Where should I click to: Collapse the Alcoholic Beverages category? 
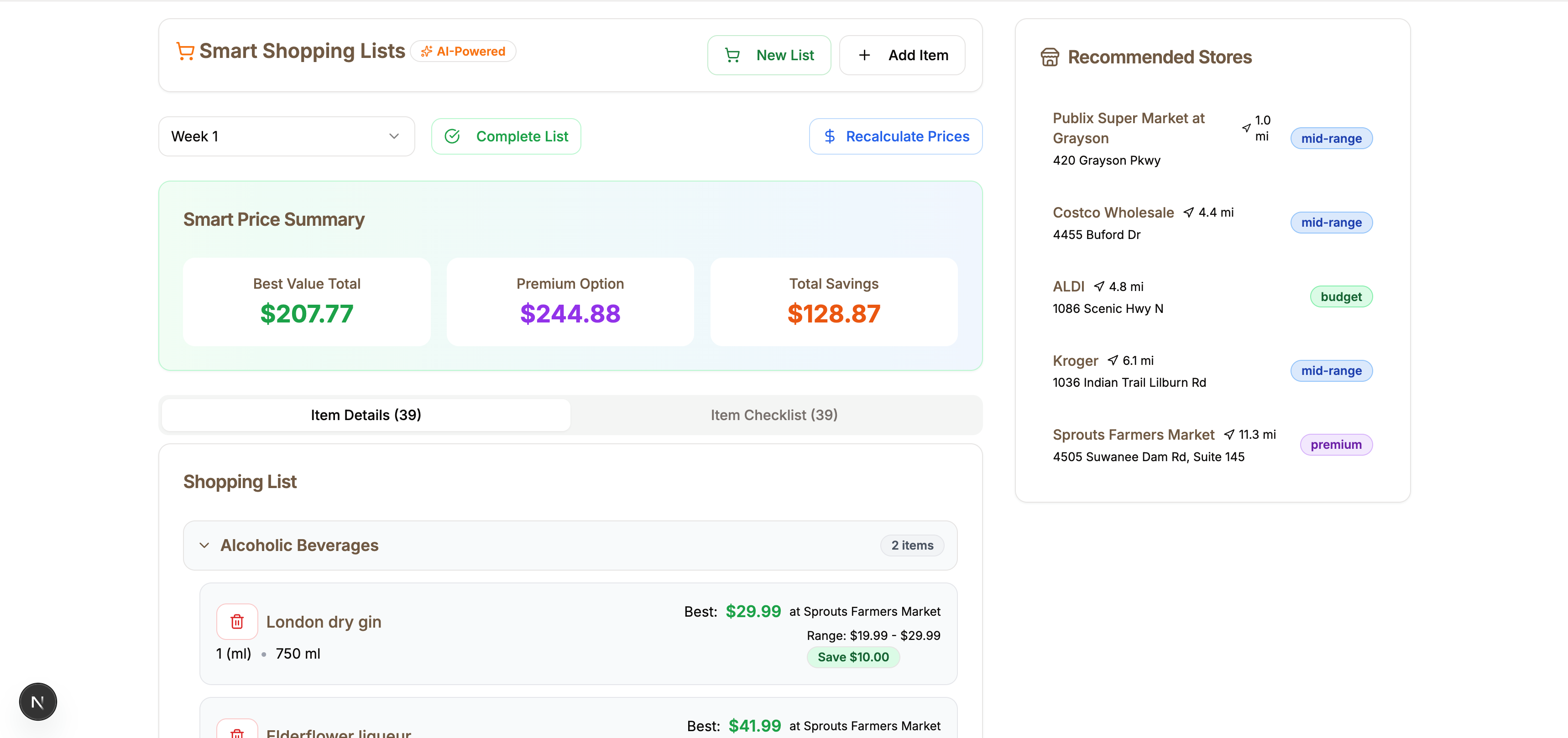(x=204, y=545)
